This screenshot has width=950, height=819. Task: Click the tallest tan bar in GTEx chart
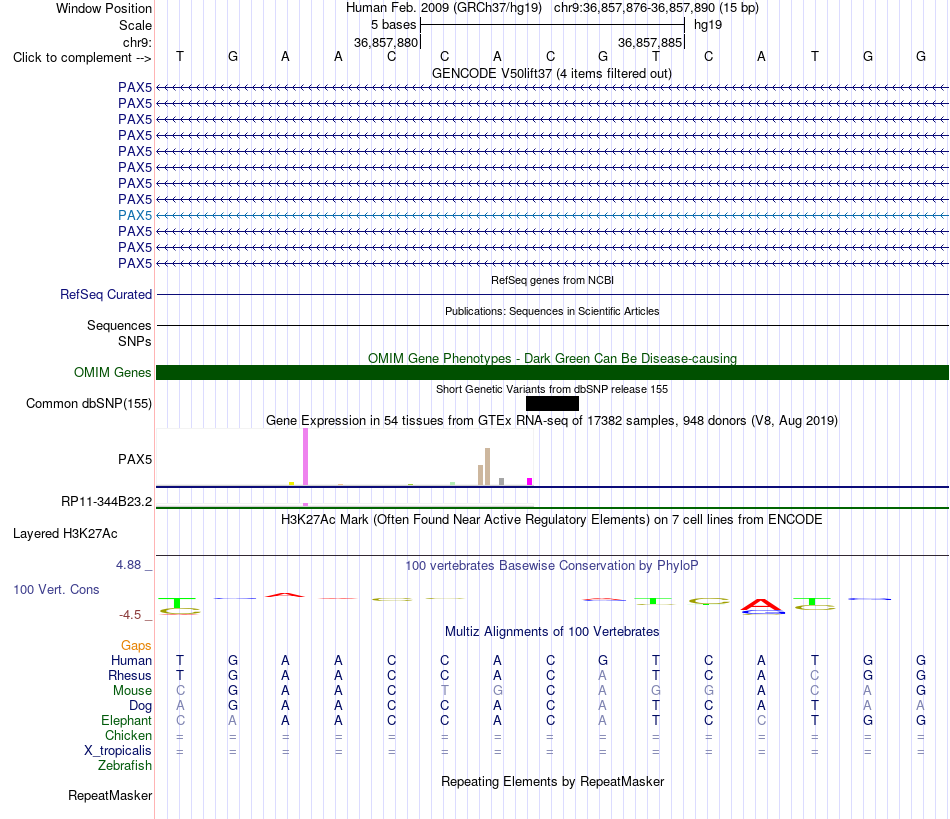[487, 466]
